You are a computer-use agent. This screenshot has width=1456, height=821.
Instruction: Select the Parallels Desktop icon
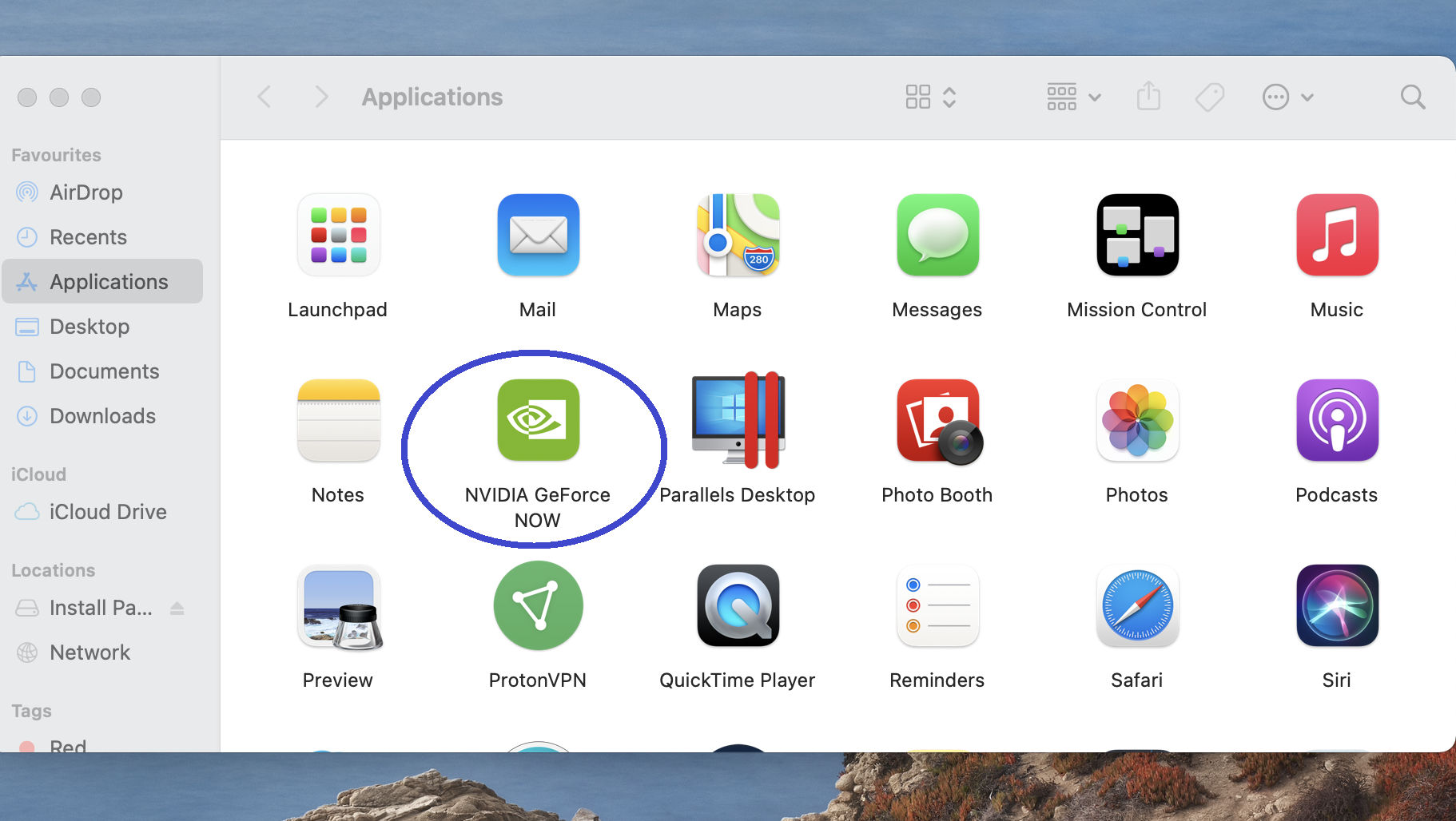(738, 420)
